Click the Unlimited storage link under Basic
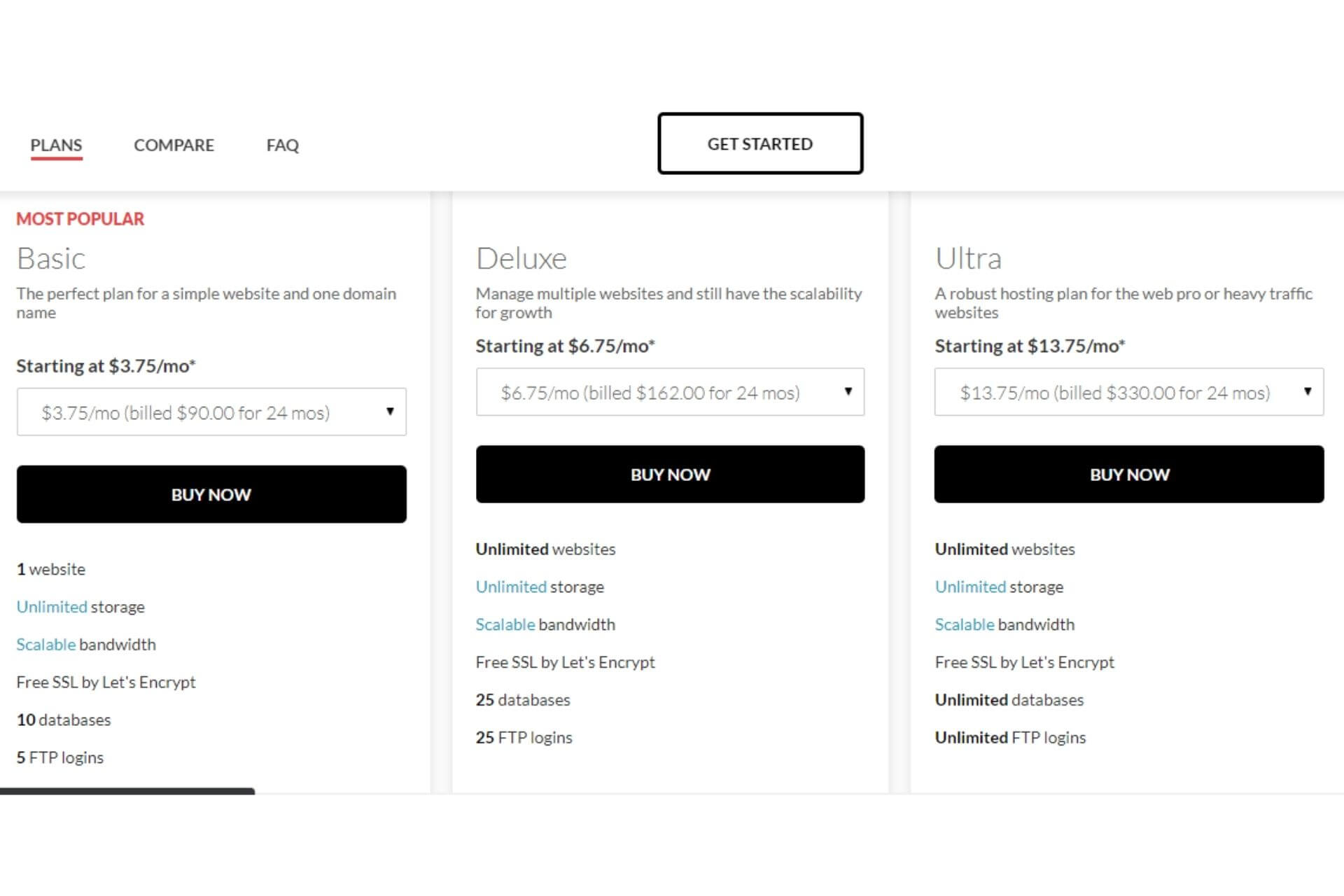Screen dimensions: 1344x896 pos(52,607)
